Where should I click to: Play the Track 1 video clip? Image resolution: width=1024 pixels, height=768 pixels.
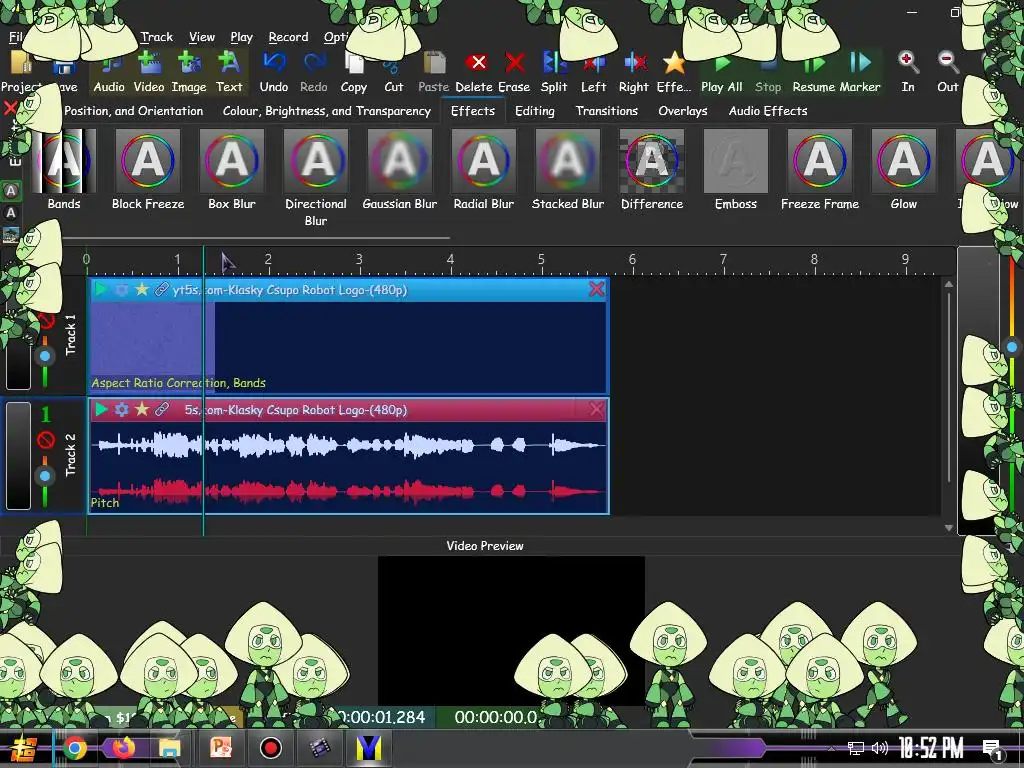(101, 289)
